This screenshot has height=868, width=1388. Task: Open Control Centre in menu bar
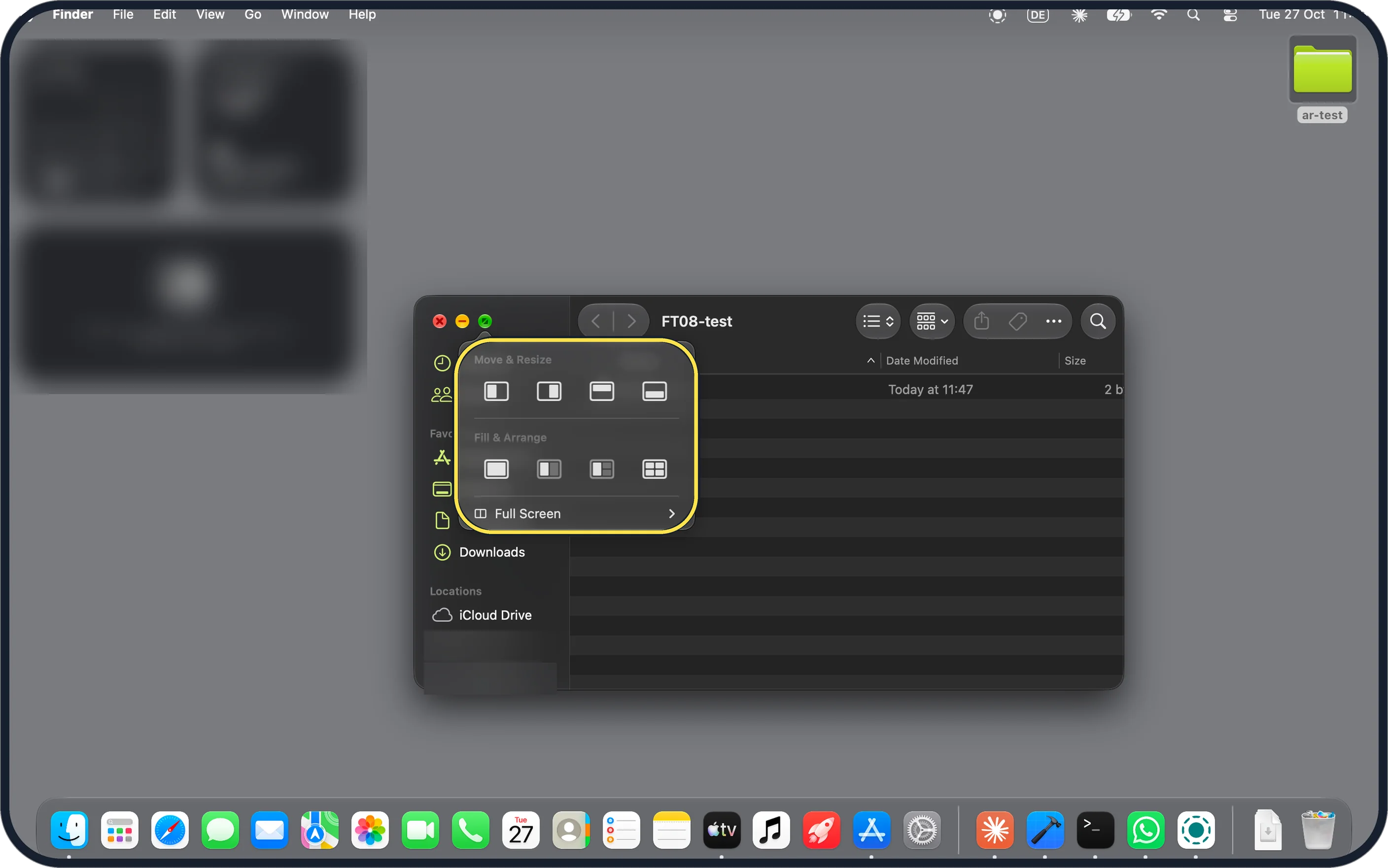tap(1230, 15)
